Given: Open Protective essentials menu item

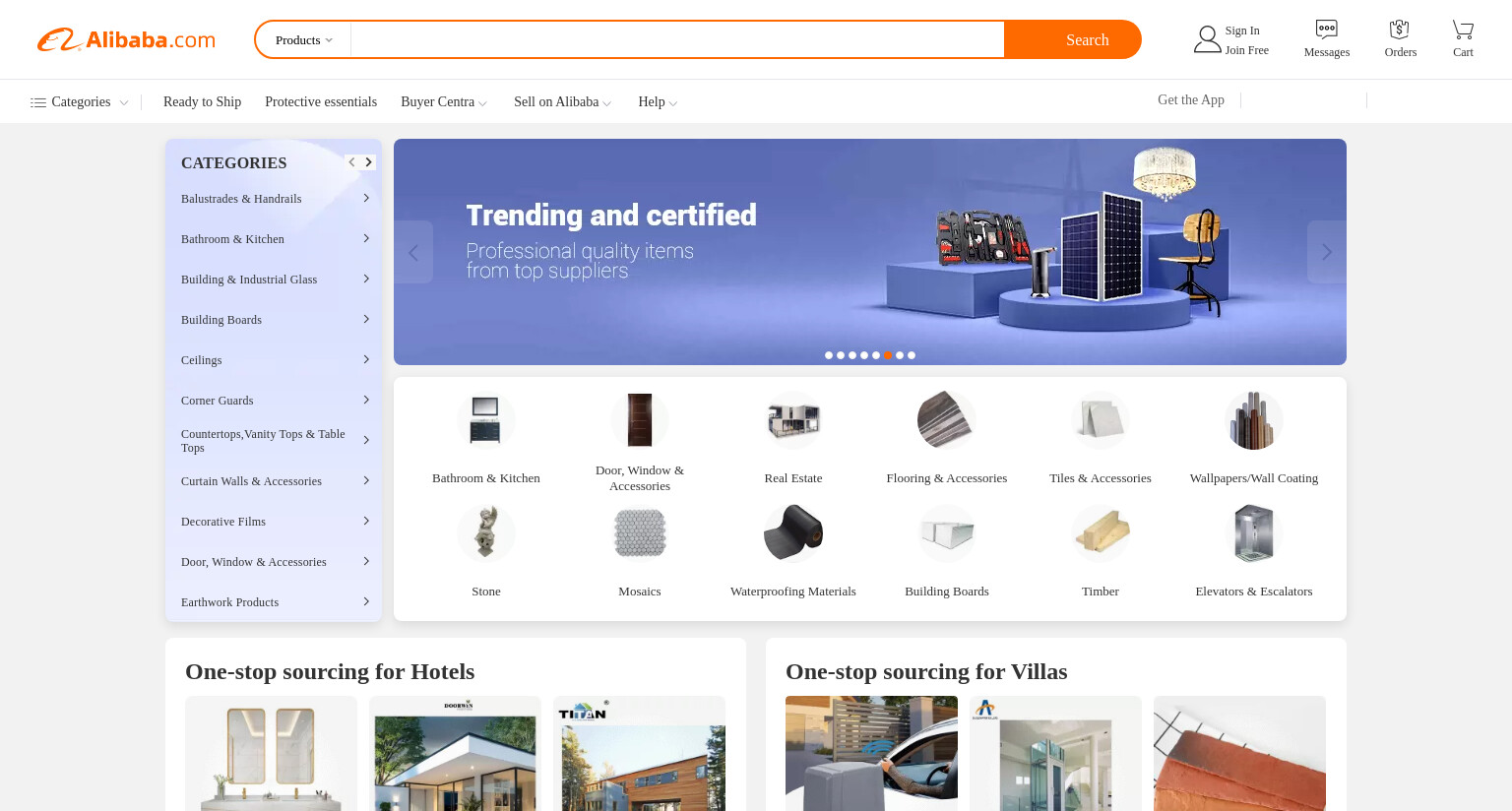Looking at the screenshot, I should [321, 102].
